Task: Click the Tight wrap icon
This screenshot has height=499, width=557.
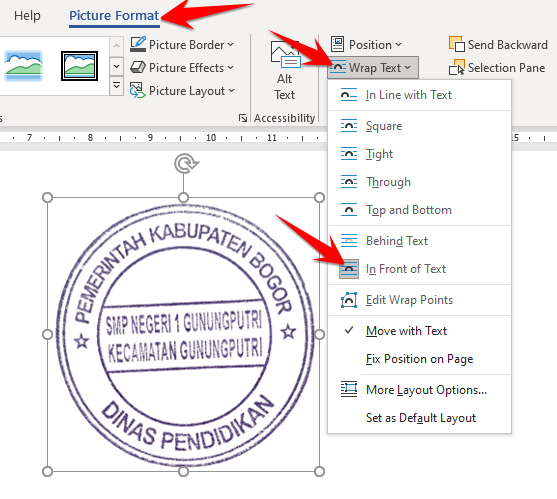Action: (x=349, y=154)
